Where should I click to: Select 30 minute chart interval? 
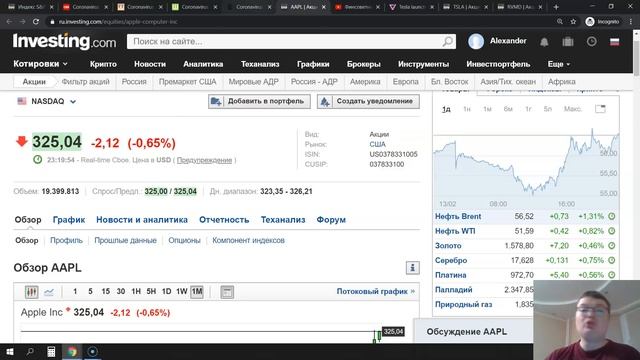(x=121, y=291)
